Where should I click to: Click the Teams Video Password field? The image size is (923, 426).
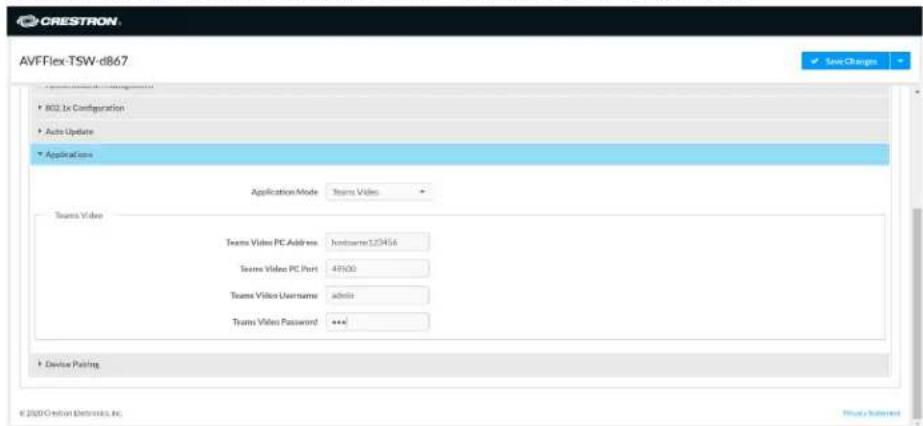(x=378, y=322)
